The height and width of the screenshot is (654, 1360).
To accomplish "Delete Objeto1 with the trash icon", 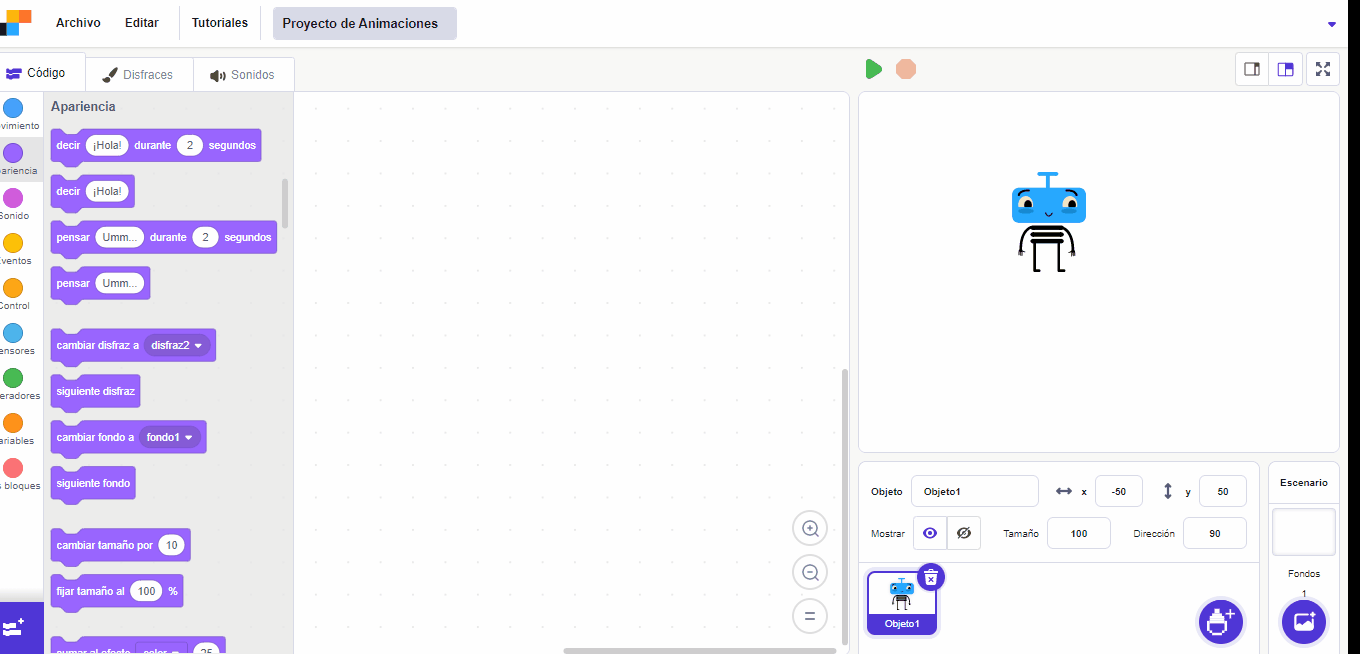I will pyautogui.click(x=931, y=577).
